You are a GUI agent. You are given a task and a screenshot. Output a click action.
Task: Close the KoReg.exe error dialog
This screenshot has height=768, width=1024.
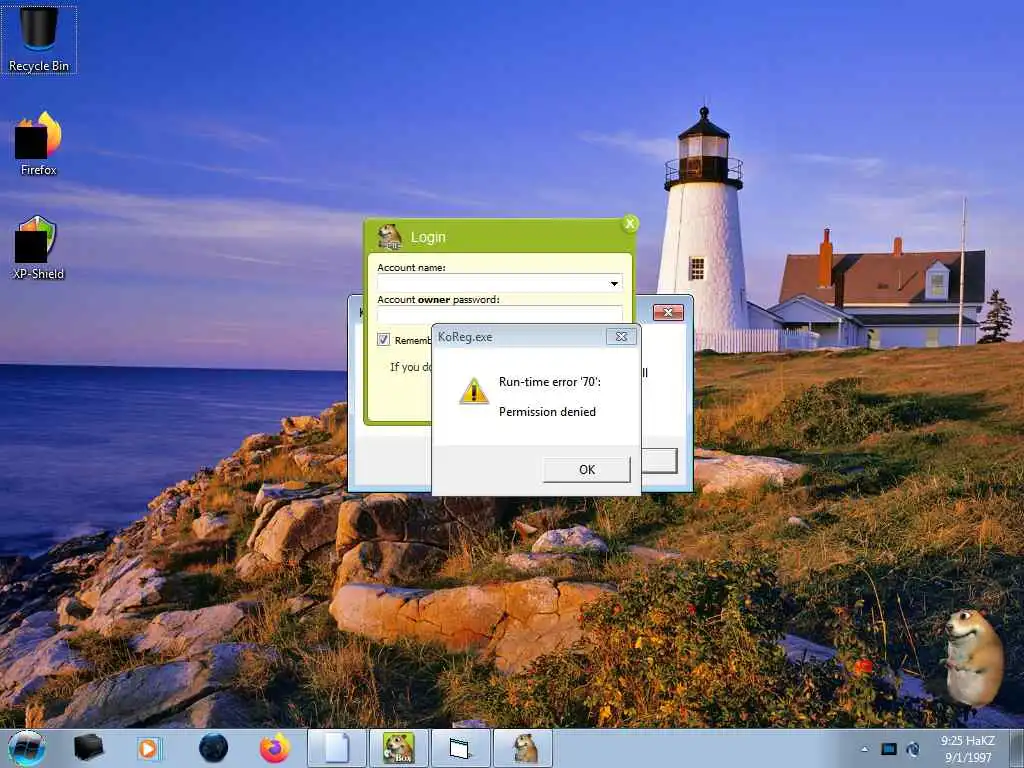621,337
